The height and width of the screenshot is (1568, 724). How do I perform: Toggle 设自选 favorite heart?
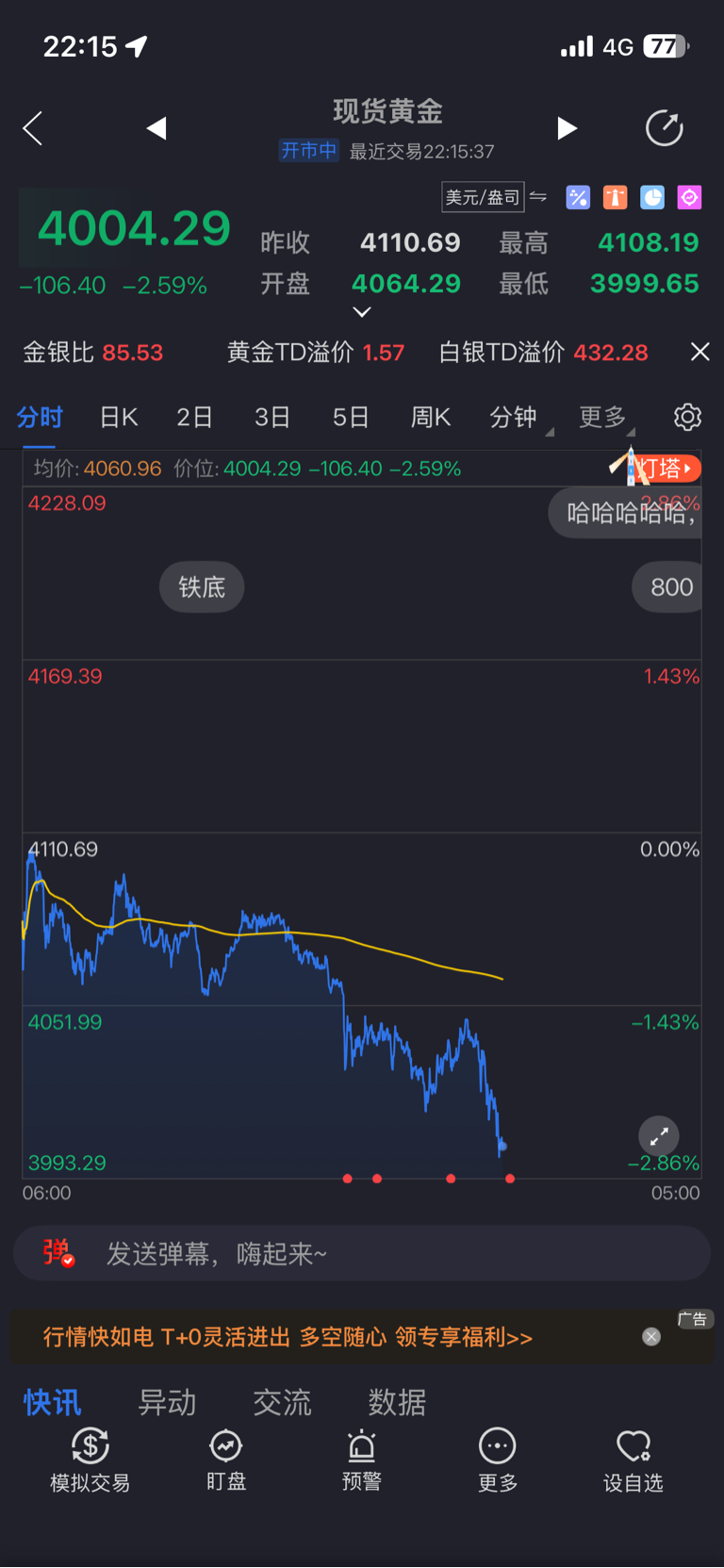(633, 1460)
